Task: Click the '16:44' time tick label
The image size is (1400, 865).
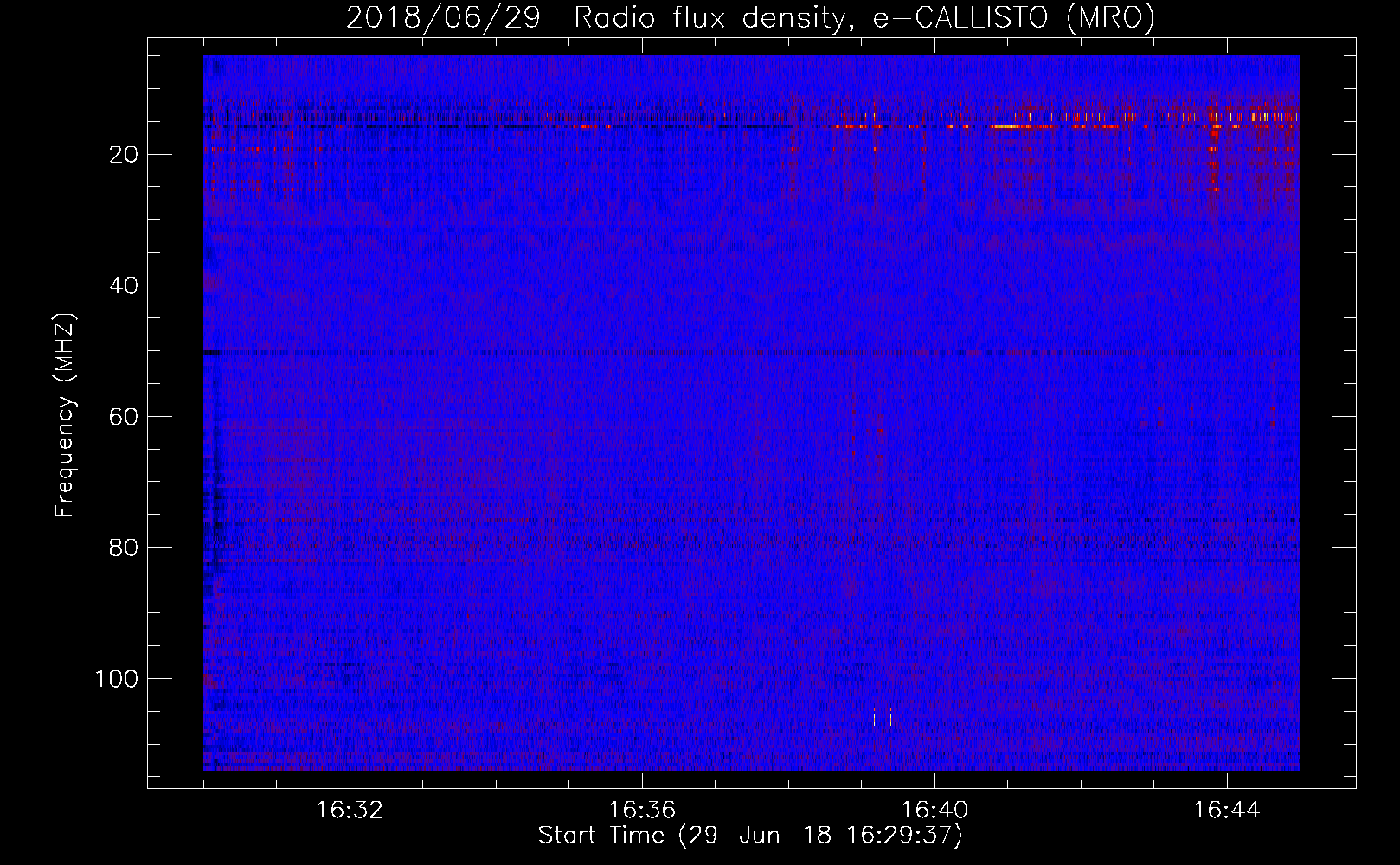Action: (1227, 811)
